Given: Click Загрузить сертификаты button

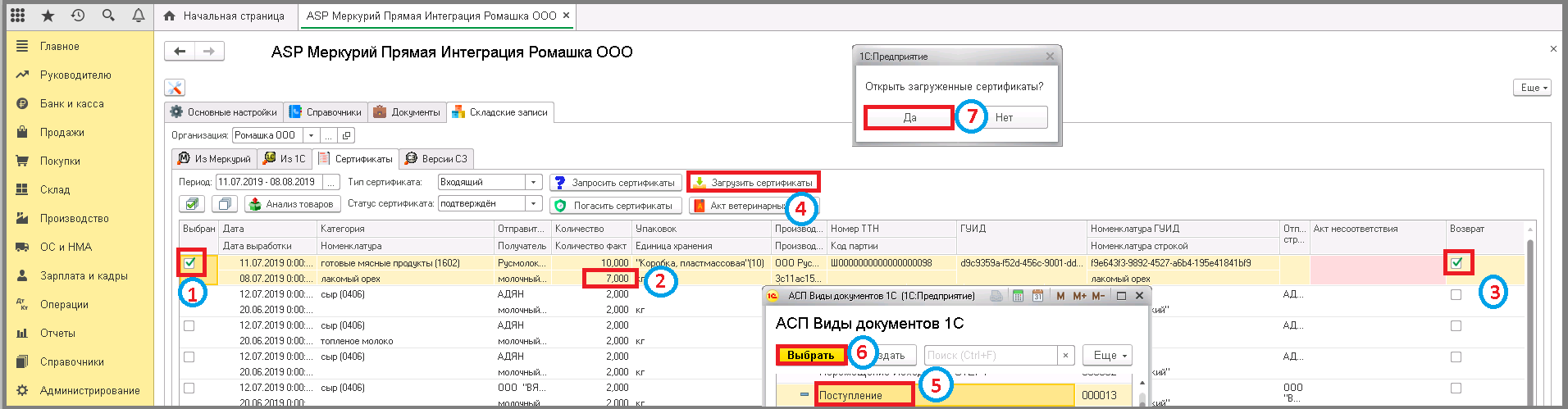Looking at the screenshot, I should click(753, 183).
